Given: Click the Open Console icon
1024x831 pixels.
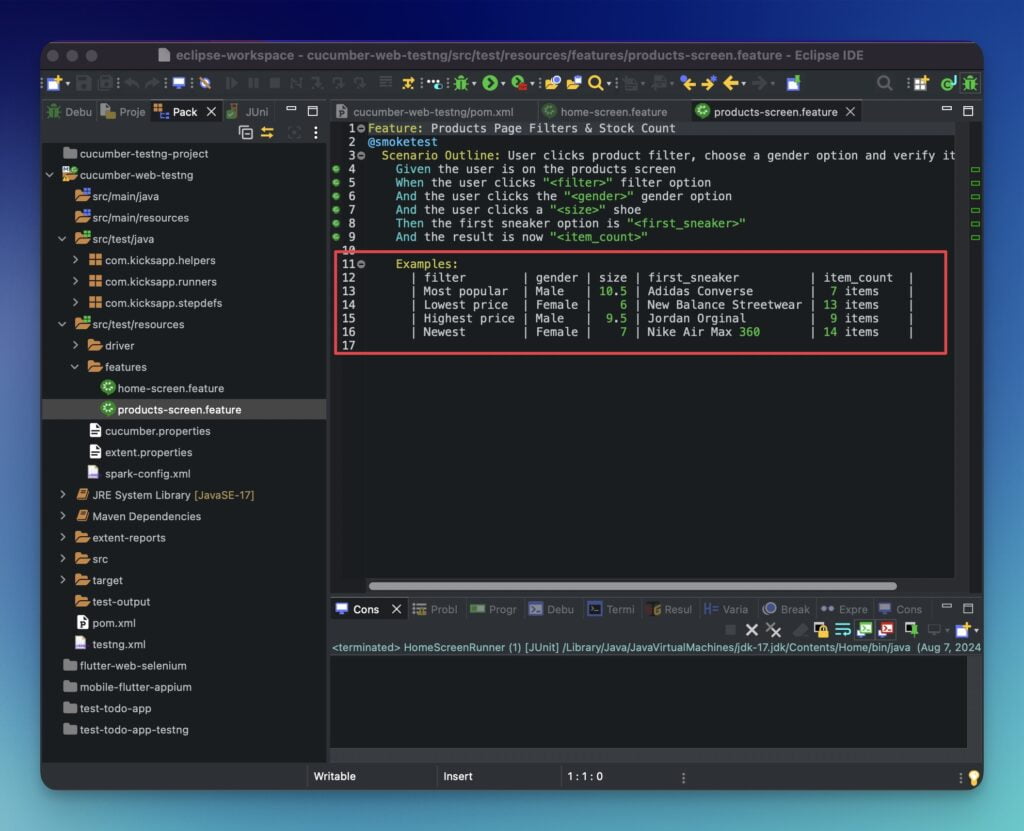Looking at the screenshot, I should click(x=963, y=630).
